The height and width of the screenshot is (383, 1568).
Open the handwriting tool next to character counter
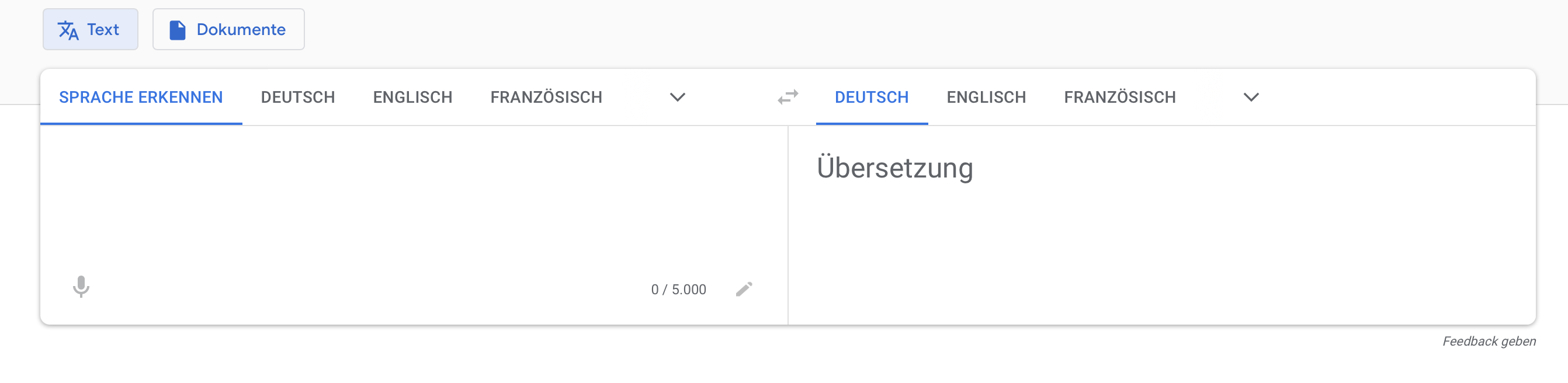coord(744,290)
